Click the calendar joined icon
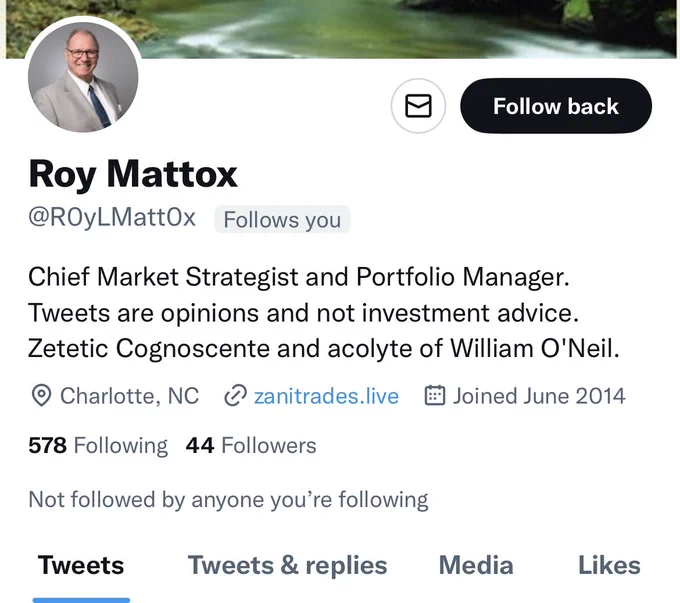680x603 pixels. pos(435,396)
